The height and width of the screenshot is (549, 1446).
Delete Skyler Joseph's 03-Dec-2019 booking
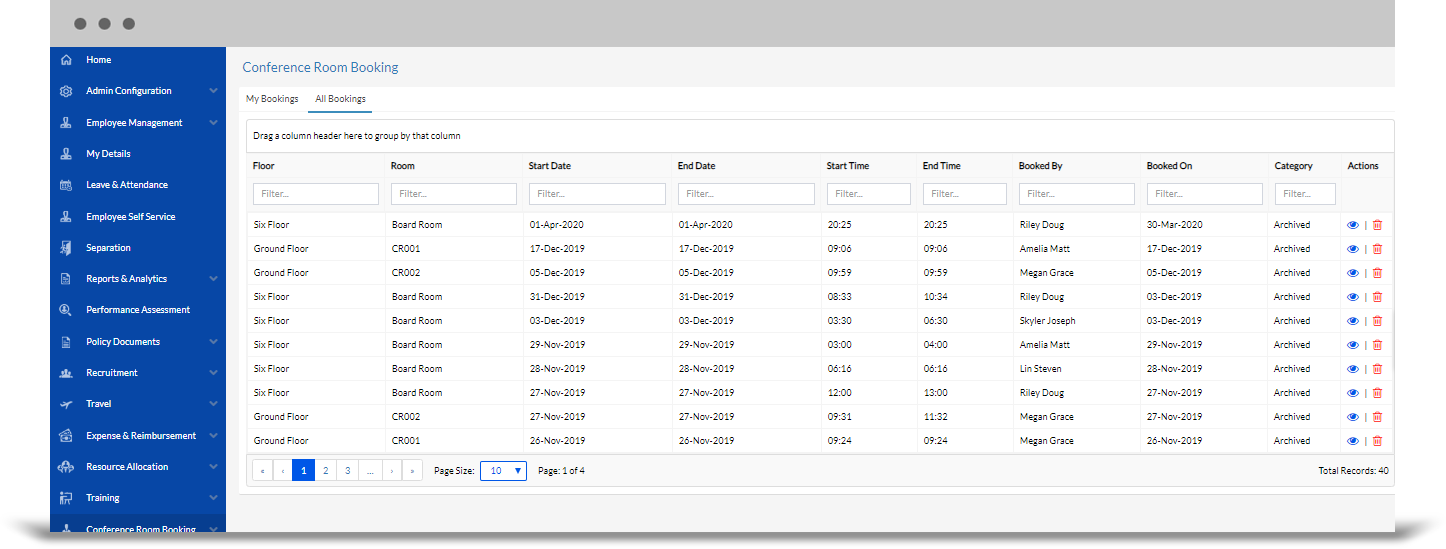pos(1377,321)
